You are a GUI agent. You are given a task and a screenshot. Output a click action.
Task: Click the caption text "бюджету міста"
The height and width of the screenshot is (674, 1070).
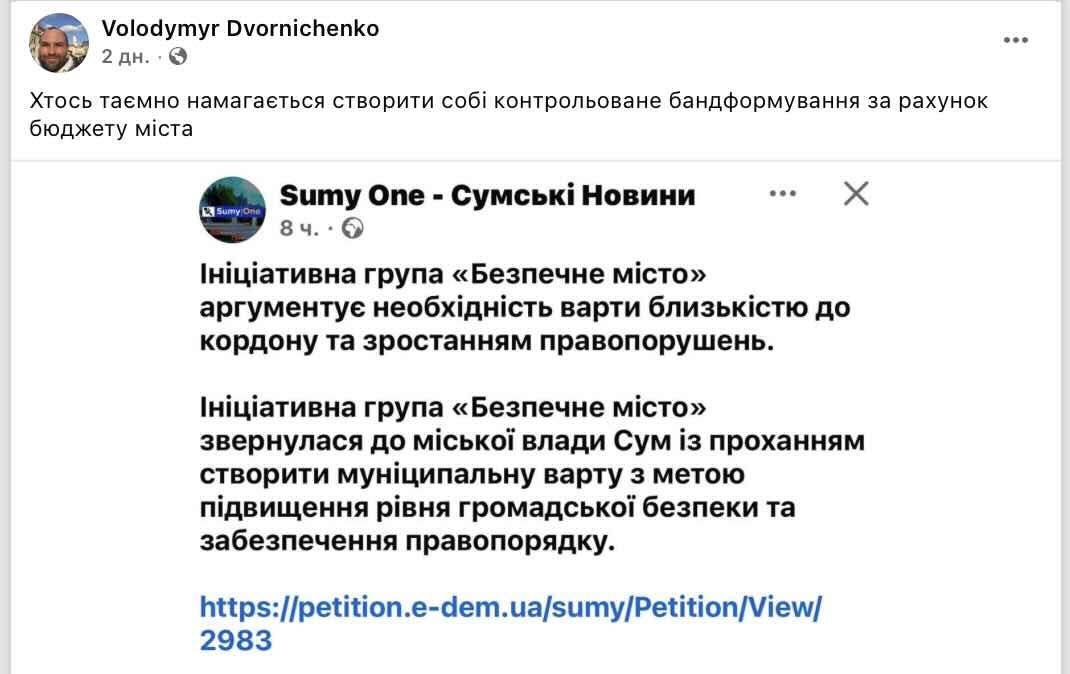click(110, 129)
